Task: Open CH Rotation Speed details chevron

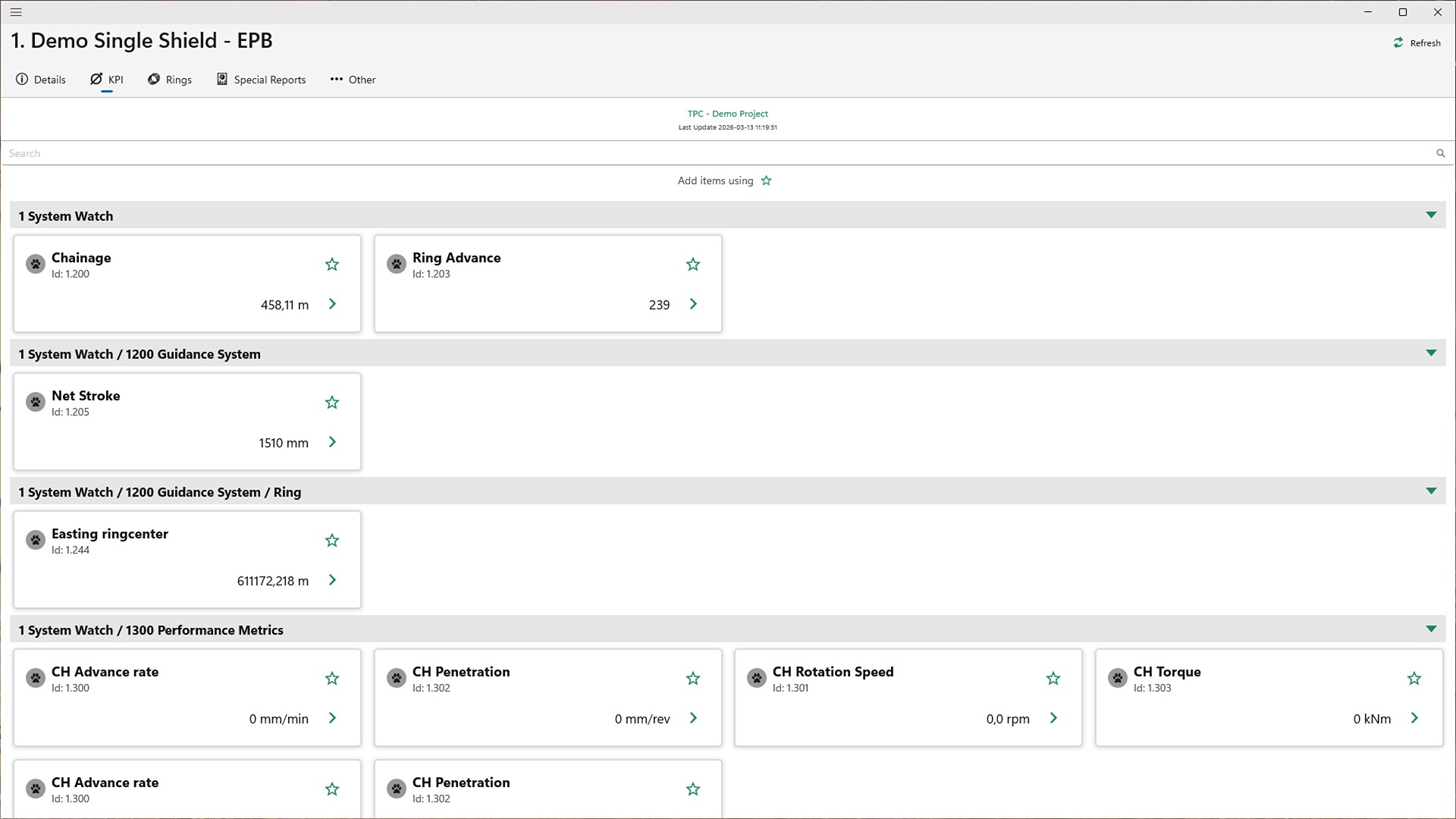Action: [1053, 718]
